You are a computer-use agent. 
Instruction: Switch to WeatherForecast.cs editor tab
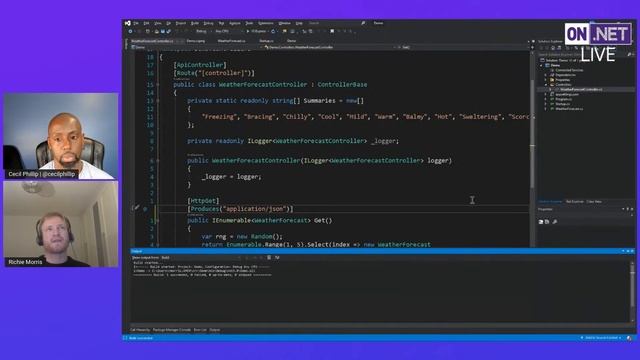(231, 41)
